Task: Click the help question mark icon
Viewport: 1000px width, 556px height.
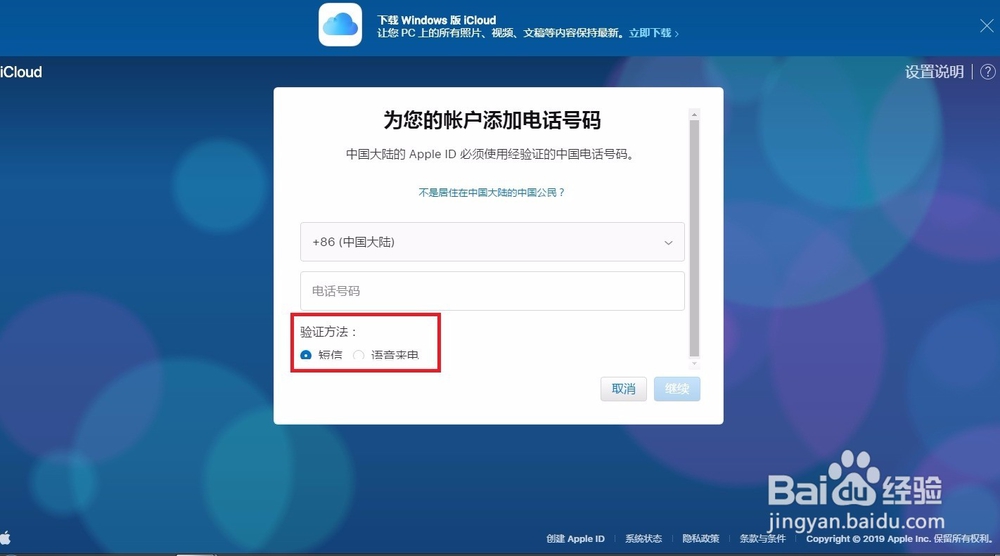Action: pyautogui.click(x=987, y=72)
